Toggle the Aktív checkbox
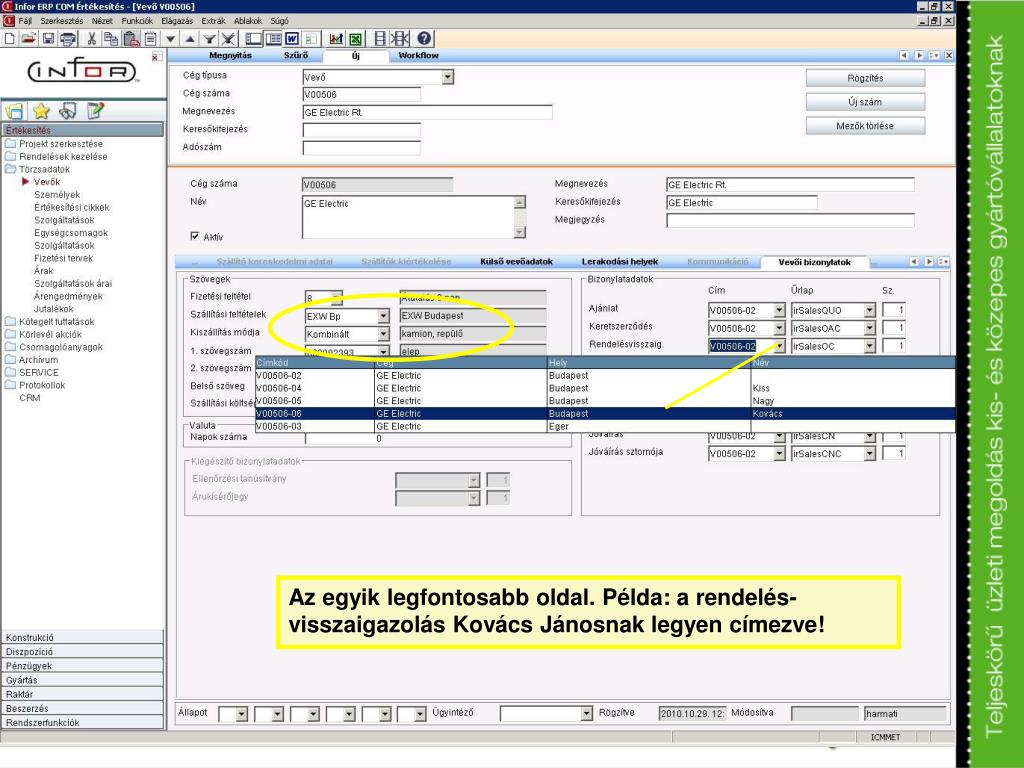This screenshot has height=768, width=1024. click(195, 236)
